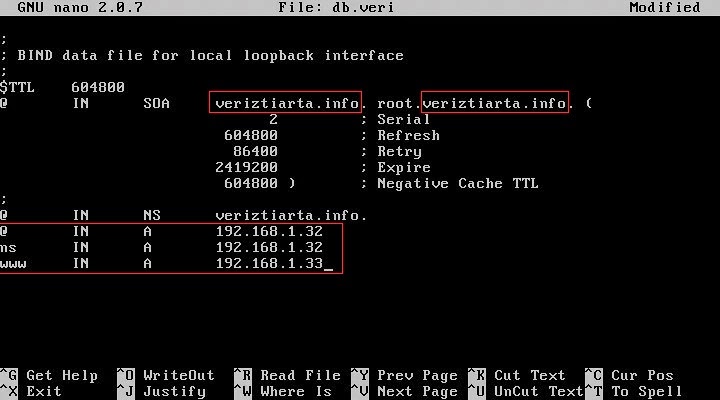Click the BIND data file comment line
The height and width of the screenshot is (400, 720).
202,56
